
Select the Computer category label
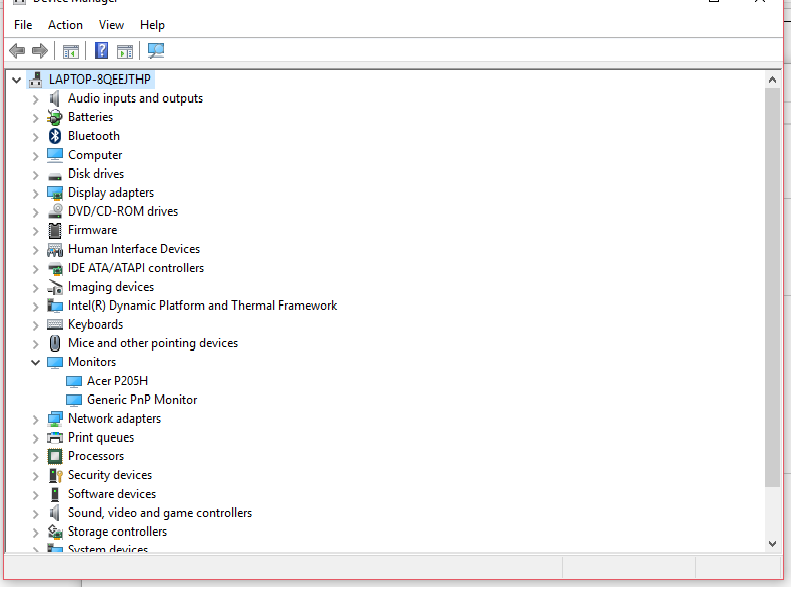(95, 155)
